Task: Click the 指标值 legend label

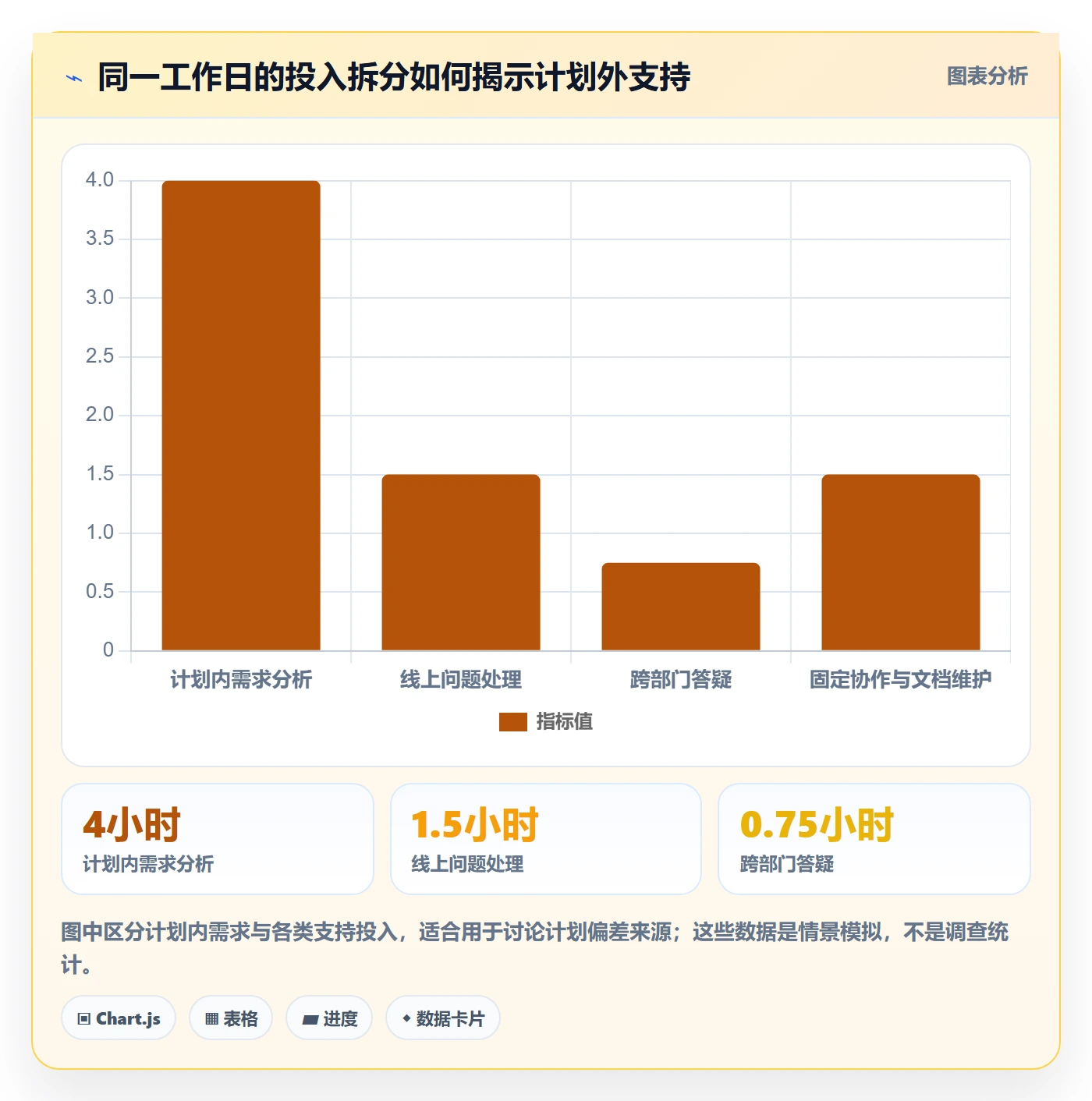Action: tap(565, 722)
